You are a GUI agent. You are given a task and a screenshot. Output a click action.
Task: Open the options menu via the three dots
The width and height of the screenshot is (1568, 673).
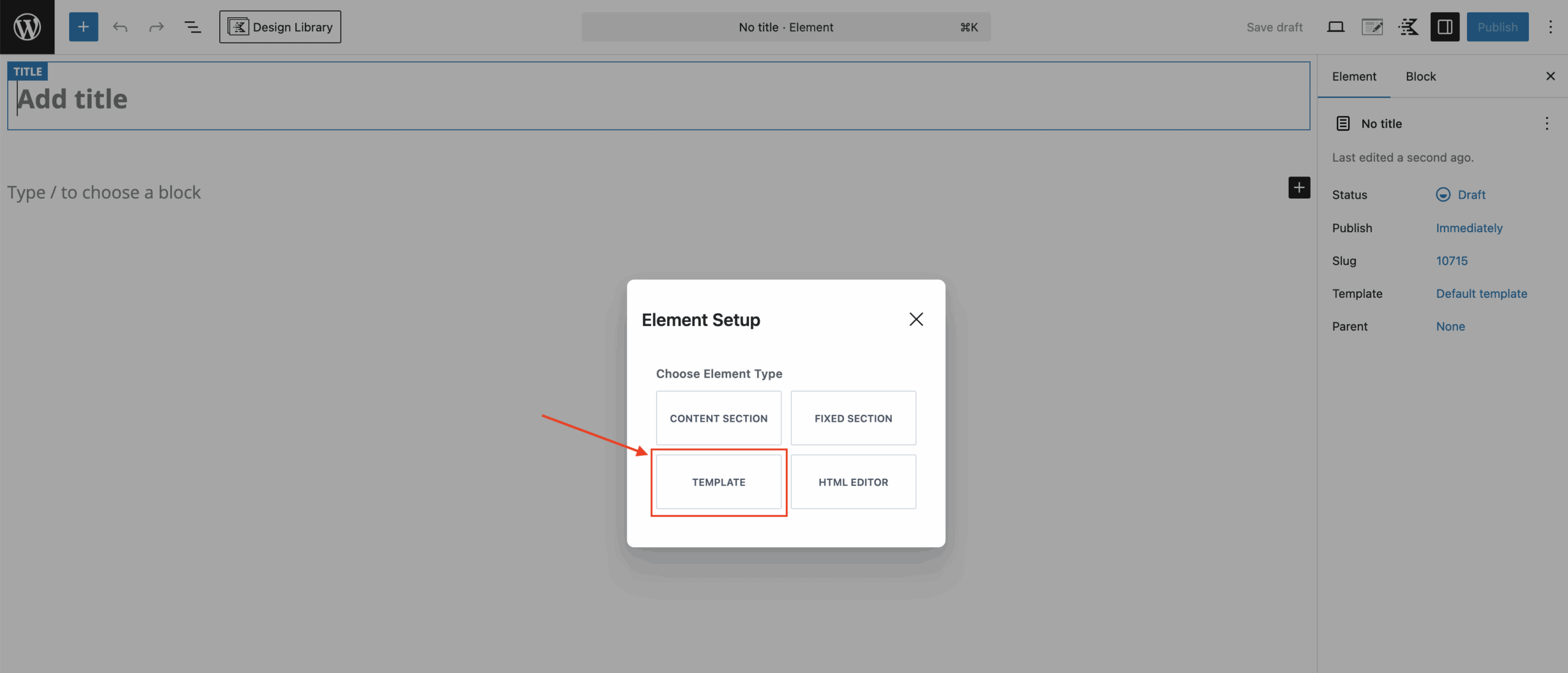click(x=1551, y=27)
